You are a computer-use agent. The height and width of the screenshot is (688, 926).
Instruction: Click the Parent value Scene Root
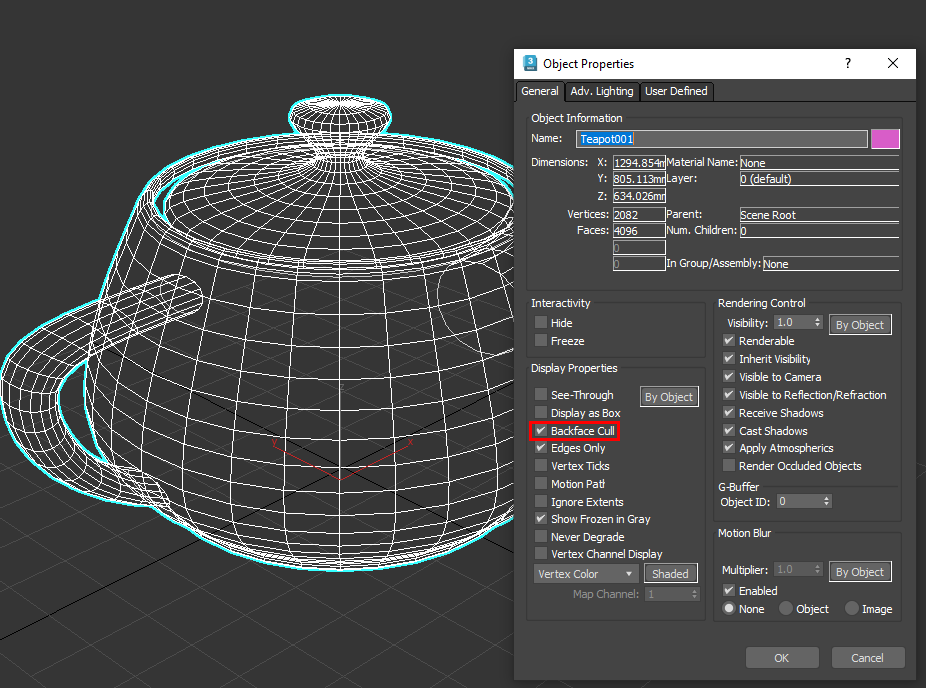(x=819, y=215)
